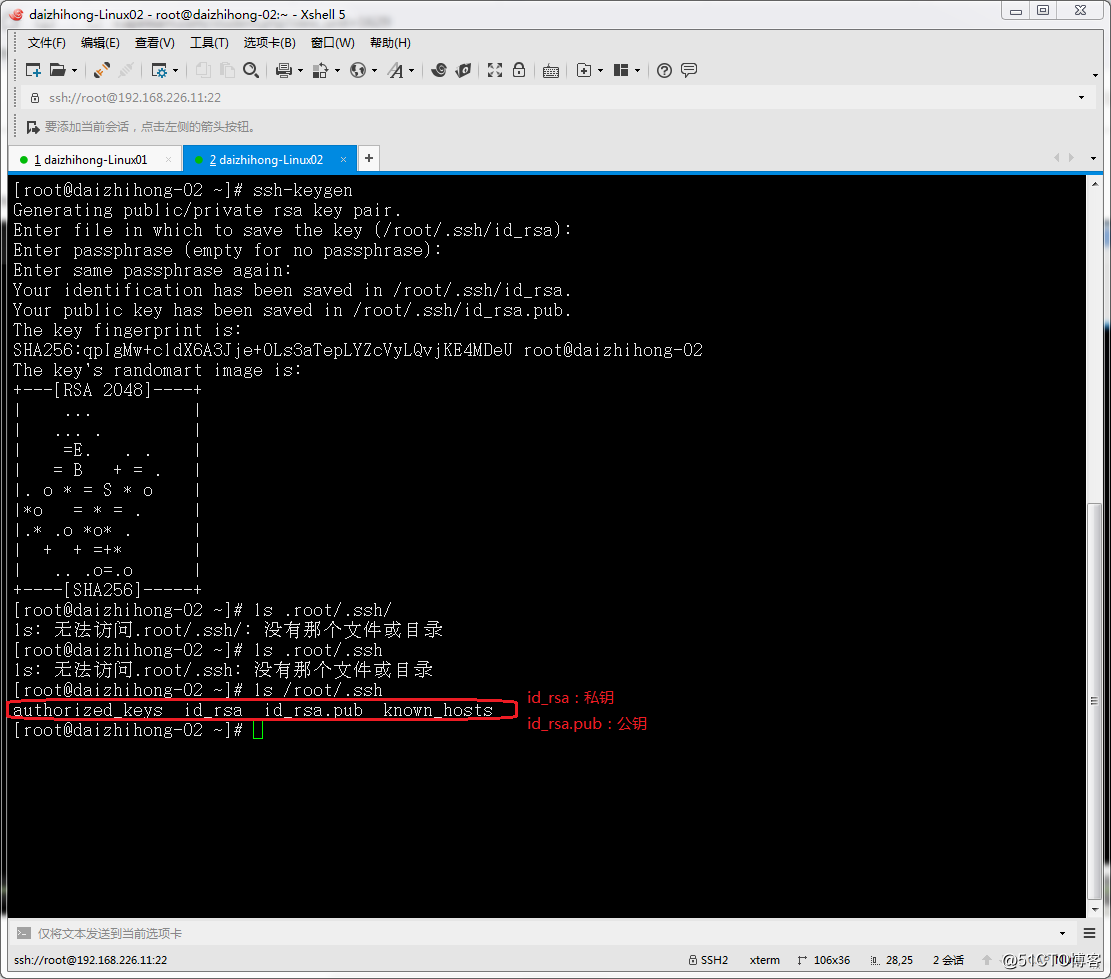Viewport: 1111px width, 979px height.
Task: Expand the Properties dropdown arrow
Action: (x=176, y=71)
